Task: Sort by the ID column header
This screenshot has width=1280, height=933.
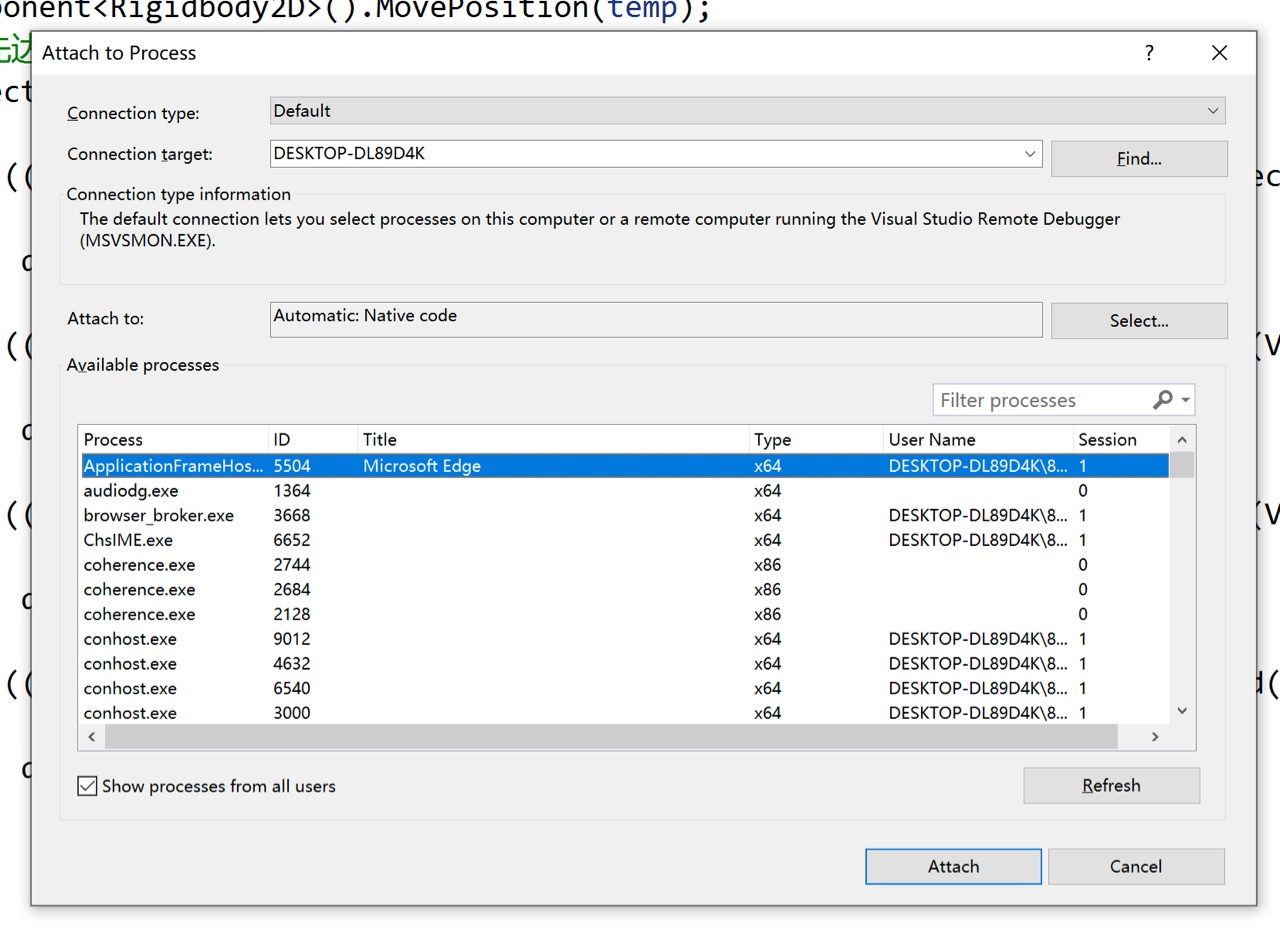Action: click(312, 439)
